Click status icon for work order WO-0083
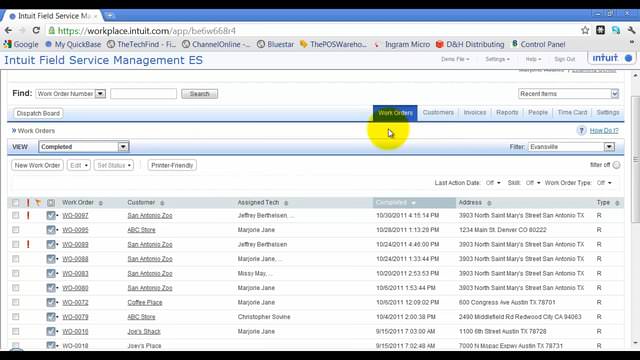640x360 pixels. 51,273
